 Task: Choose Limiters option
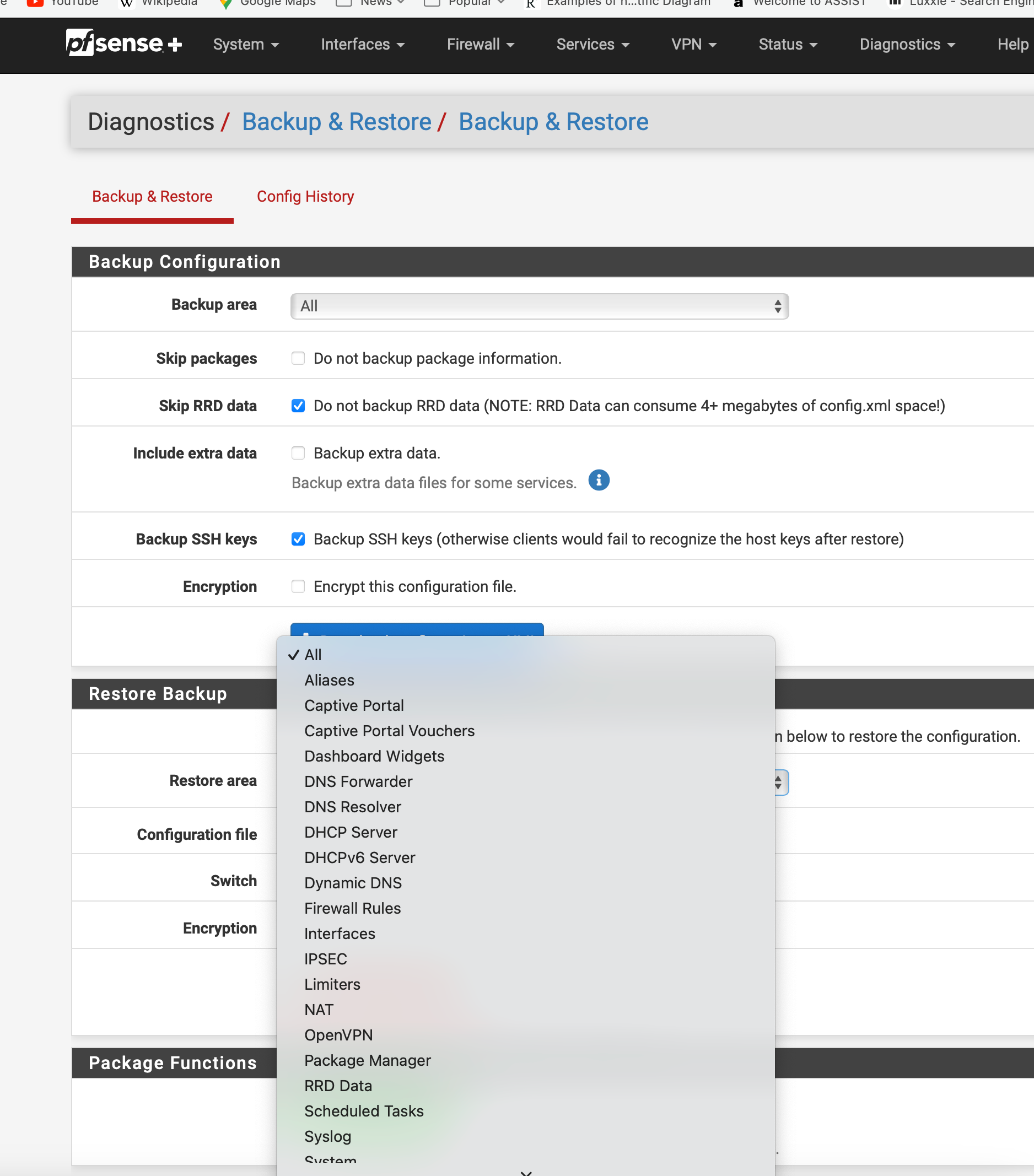525,984
